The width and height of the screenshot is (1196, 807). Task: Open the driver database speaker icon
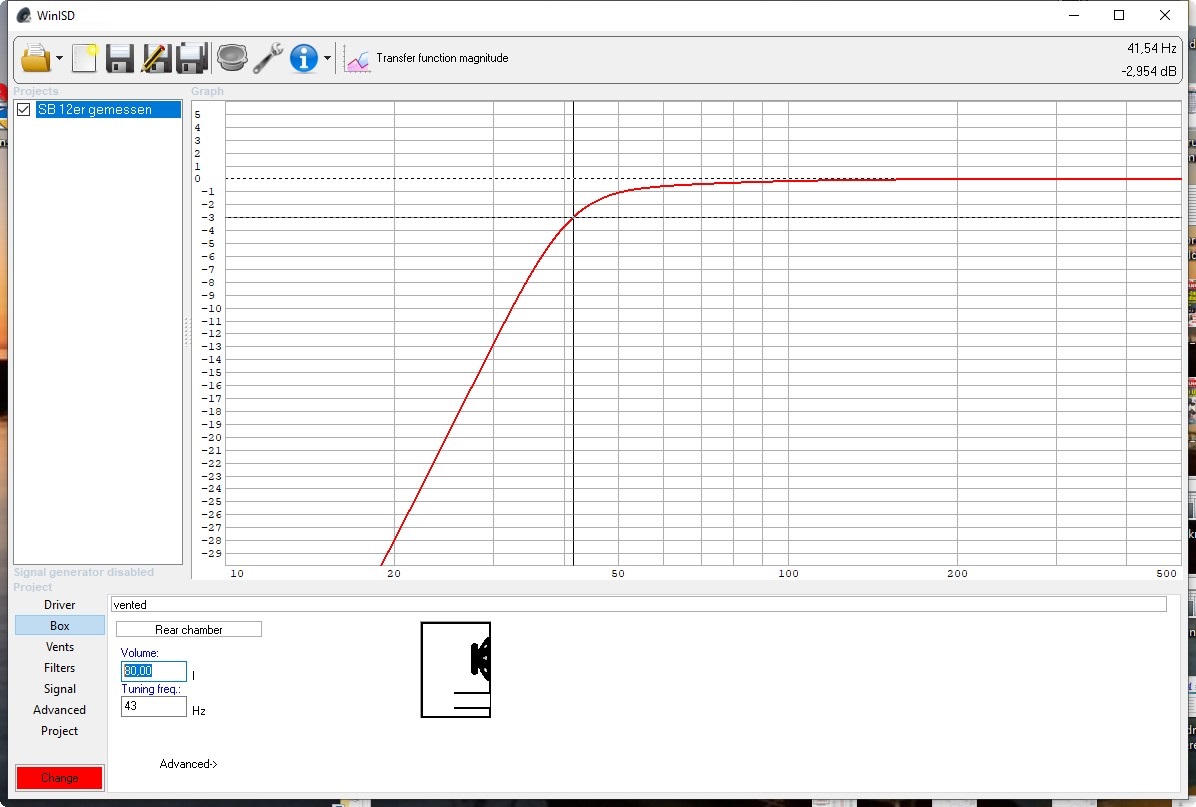click(232, 58)
